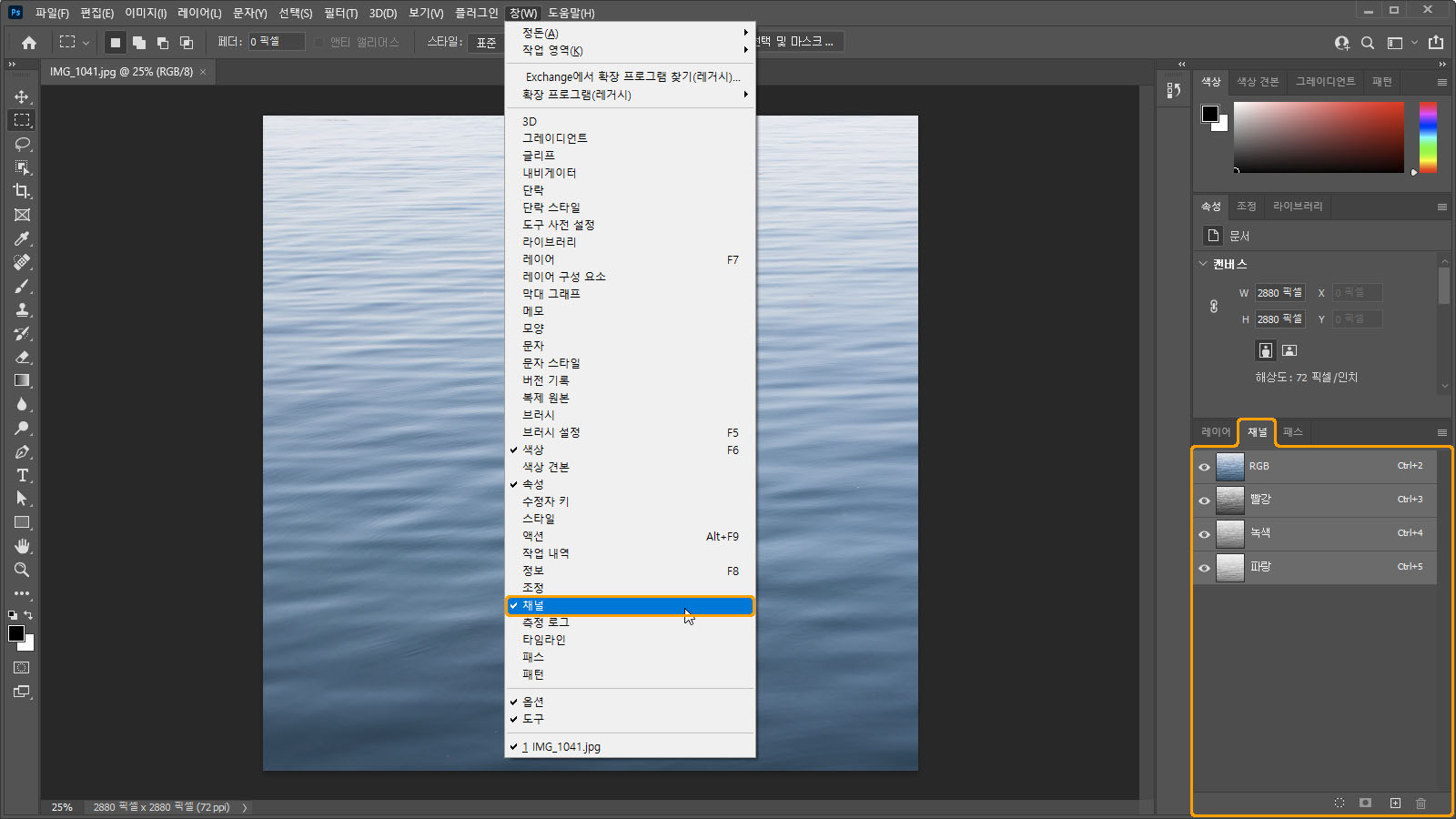Toggle the 도구 panel menu entry
The width and height of the screenshot is (1456, 819).
tap(630, 718)
